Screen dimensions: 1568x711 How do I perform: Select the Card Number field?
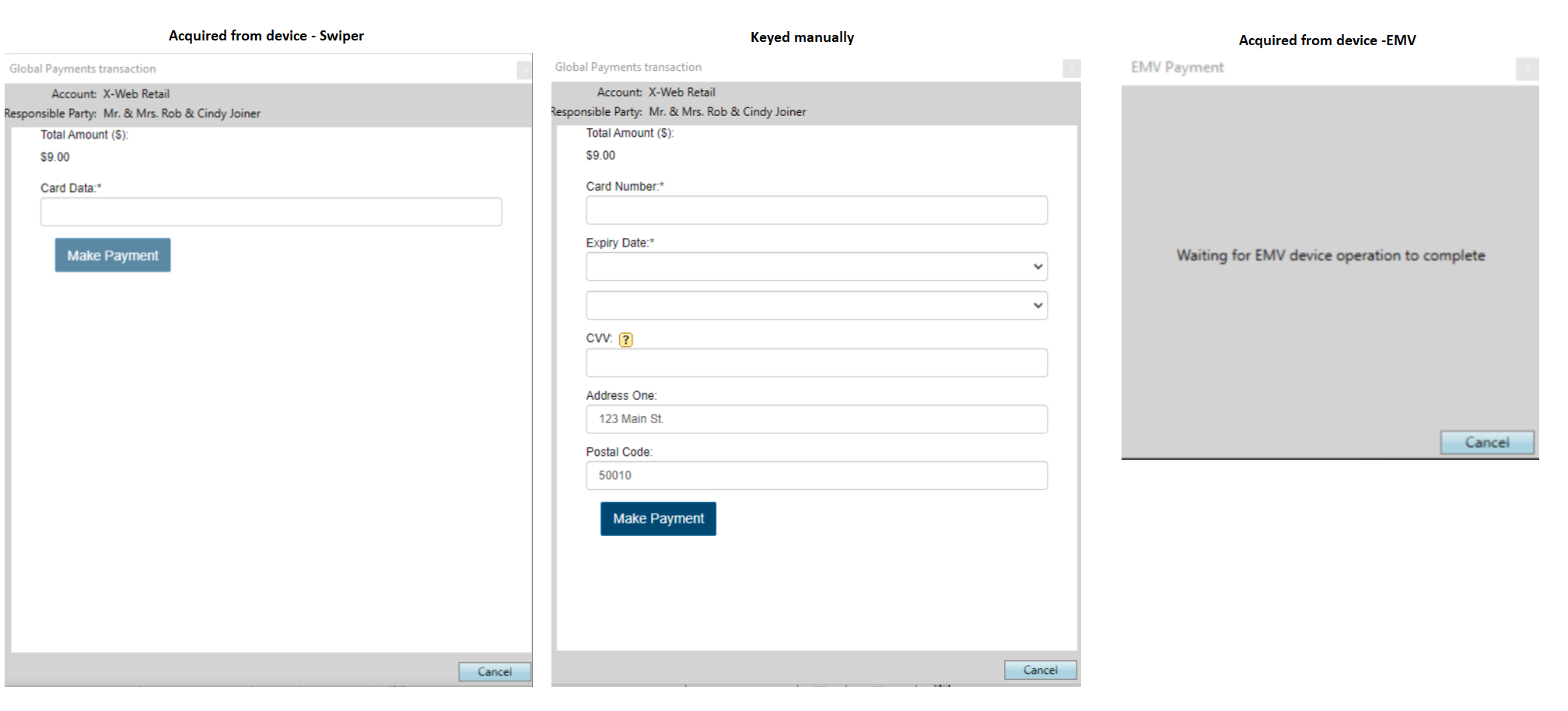pyautogui.click(x=816, y=210)
